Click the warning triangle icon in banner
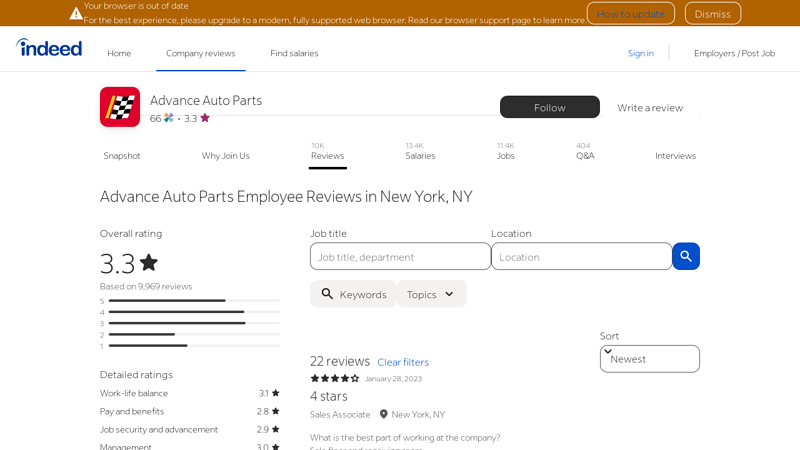Screen dimensions: 800x450 tap(76, 13)
